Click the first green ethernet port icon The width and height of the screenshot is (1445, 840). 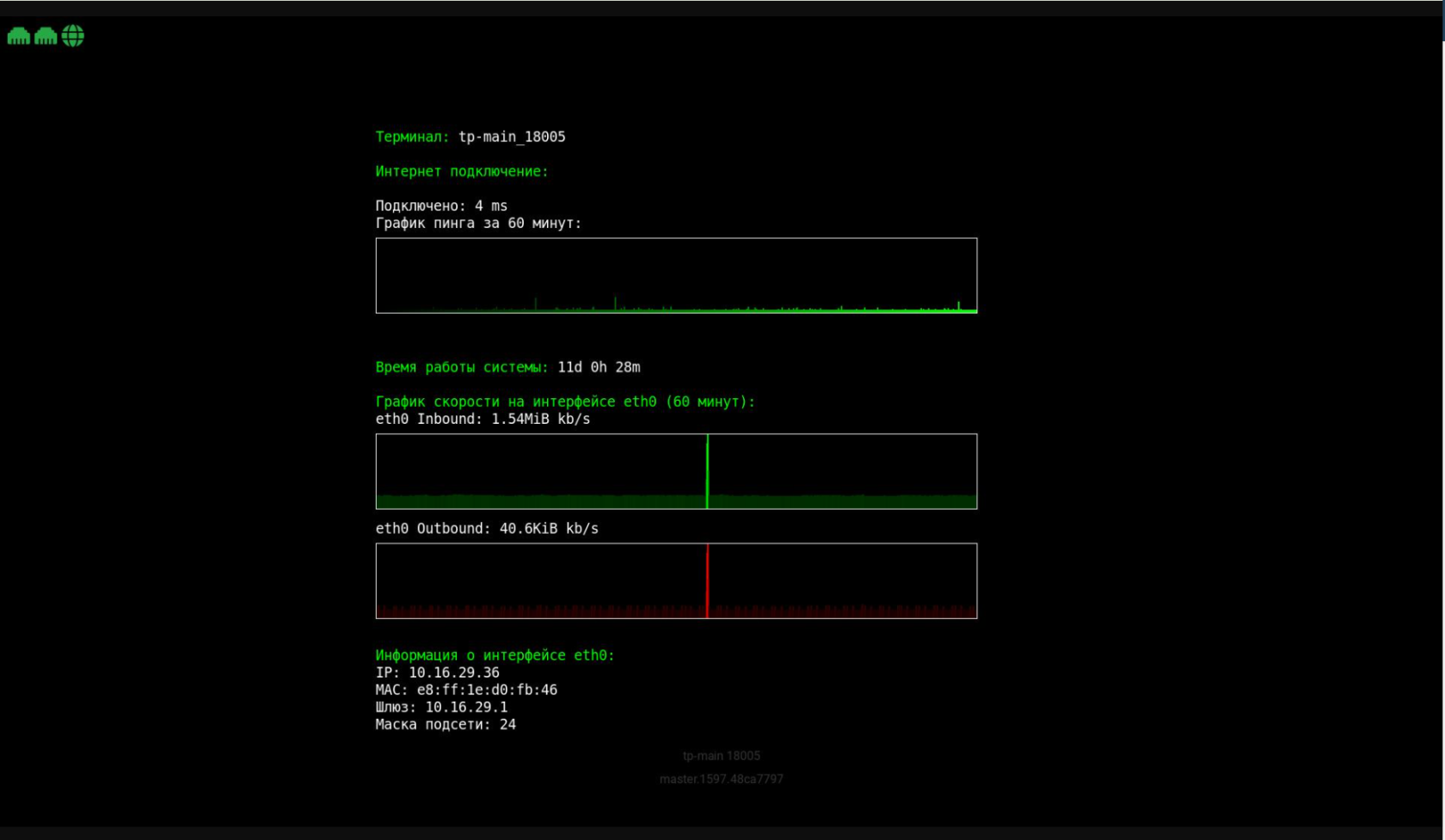pos(19,36)
